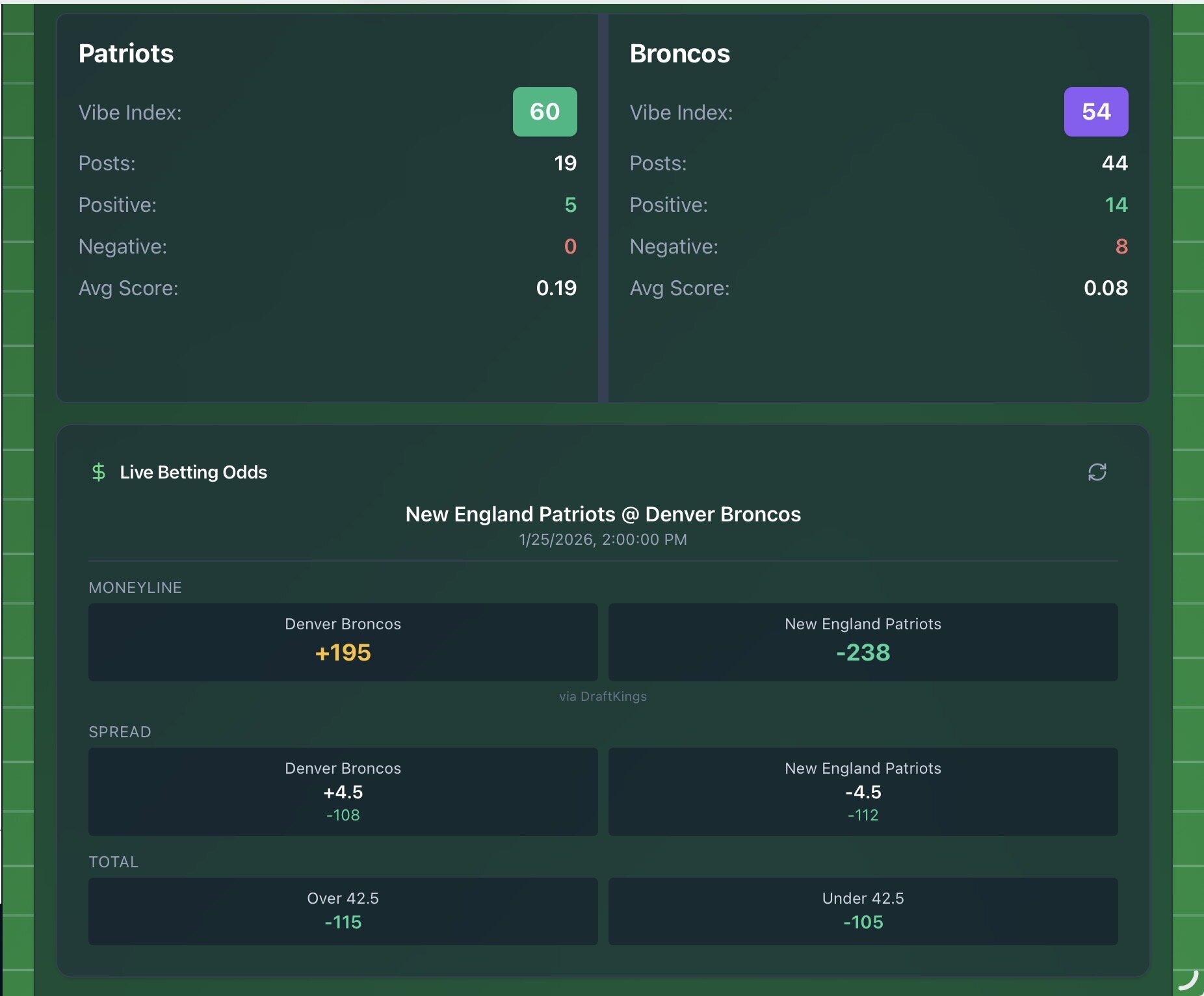The width and height of the screenshot is (1204, 996).
Task: Click the green dollar sign icon
Action: pos(99,472)
